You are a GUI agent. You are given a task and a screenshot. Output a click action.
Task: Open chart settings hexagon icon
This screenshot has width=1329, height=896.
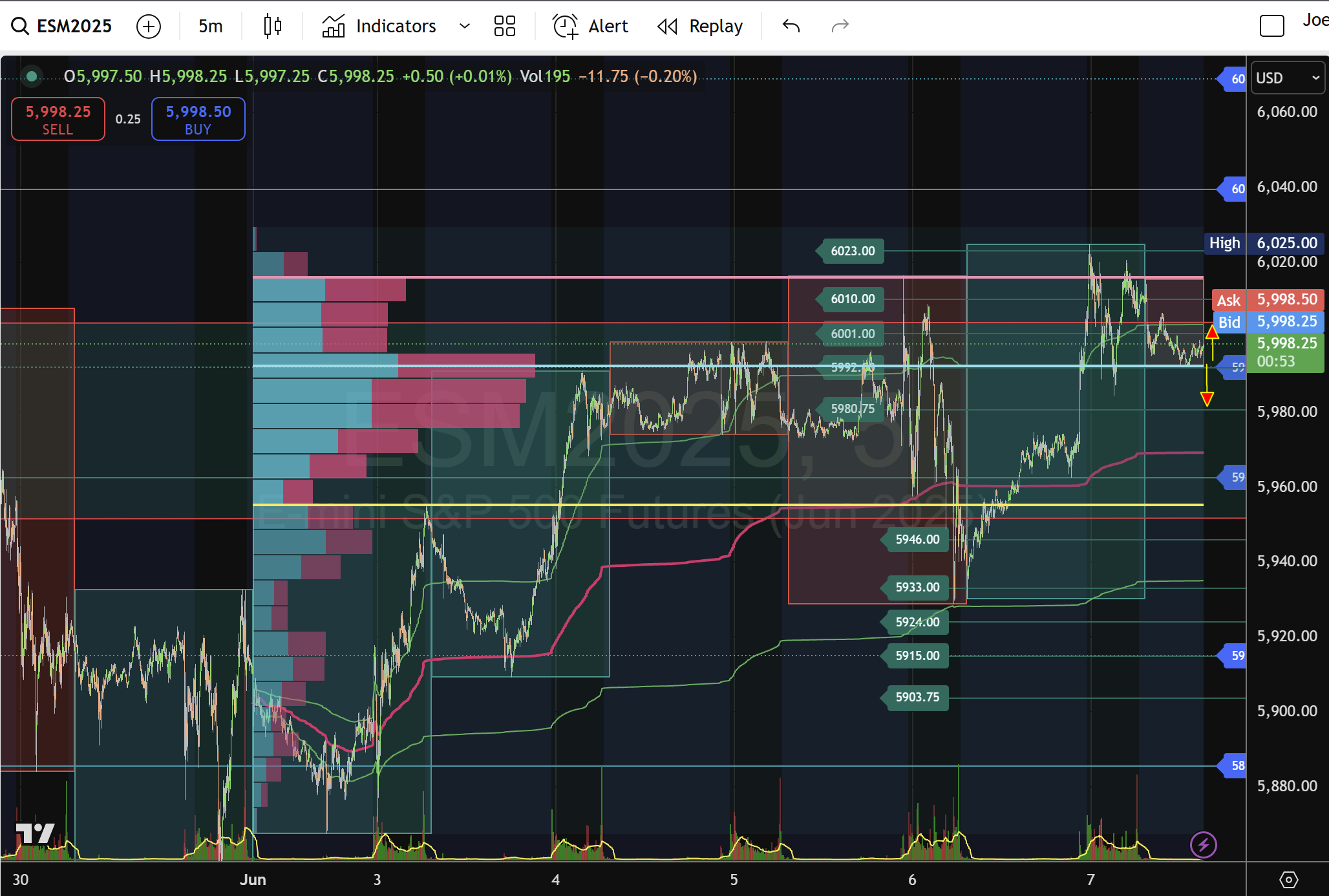(1288, 879)
